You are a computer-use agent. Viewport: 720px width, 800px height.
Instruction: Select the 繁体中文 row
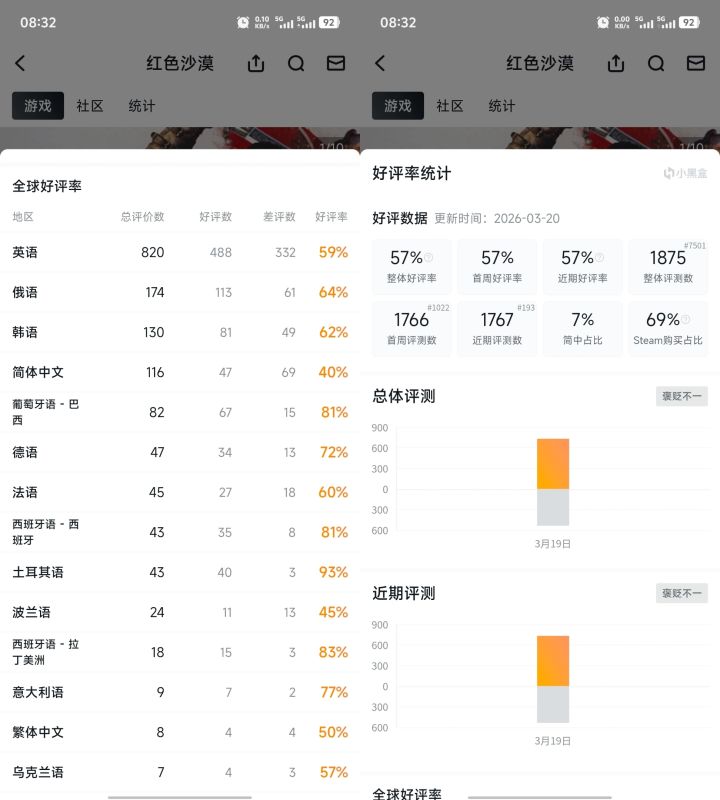tap(180, 732)
